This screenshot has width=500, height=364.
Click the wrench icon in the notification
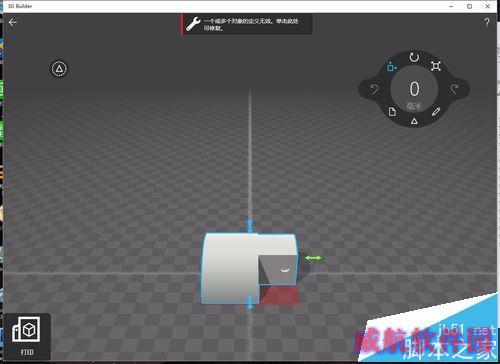[x=193, y=24]
